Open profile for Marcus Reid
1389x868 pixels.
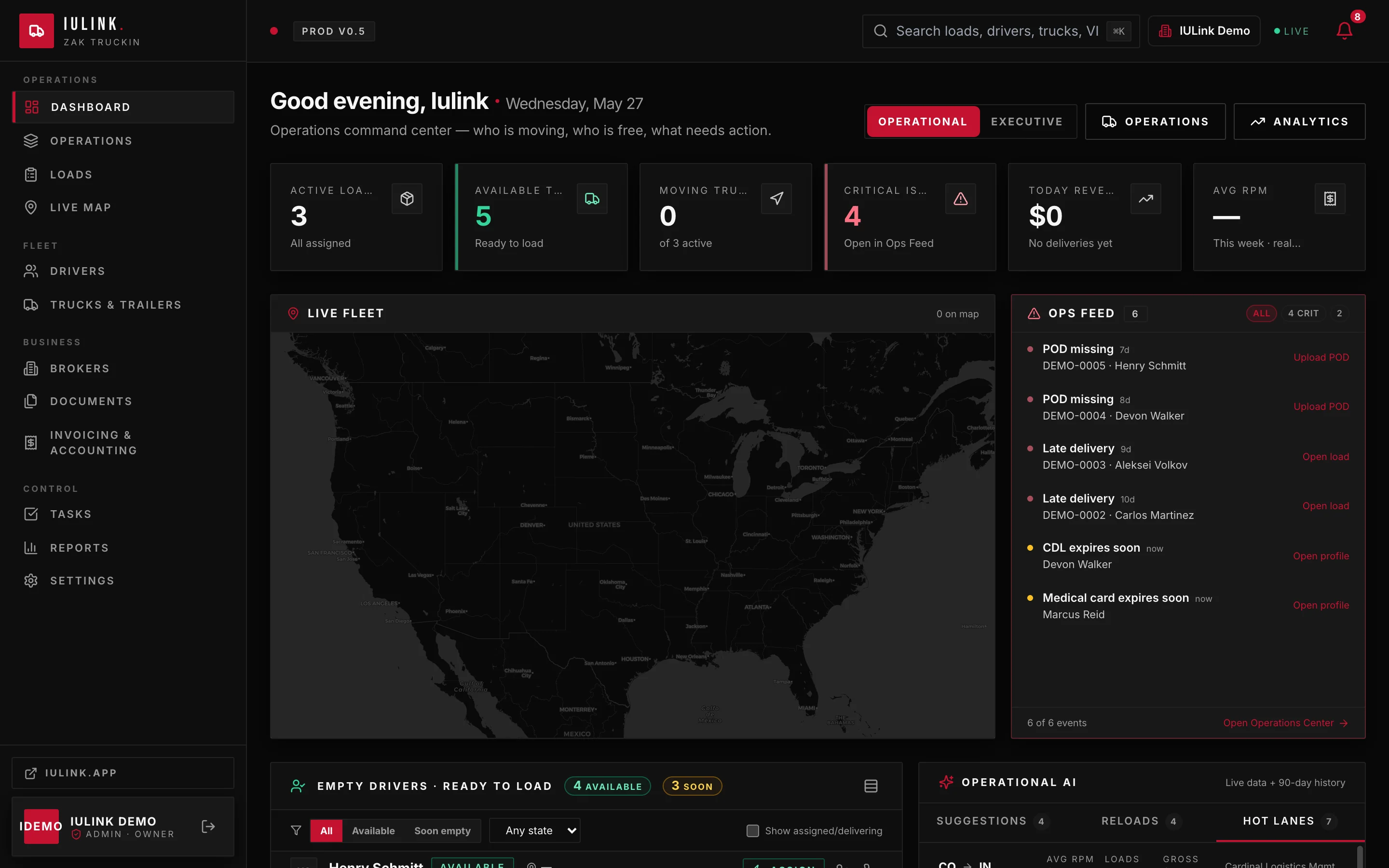1321,605
